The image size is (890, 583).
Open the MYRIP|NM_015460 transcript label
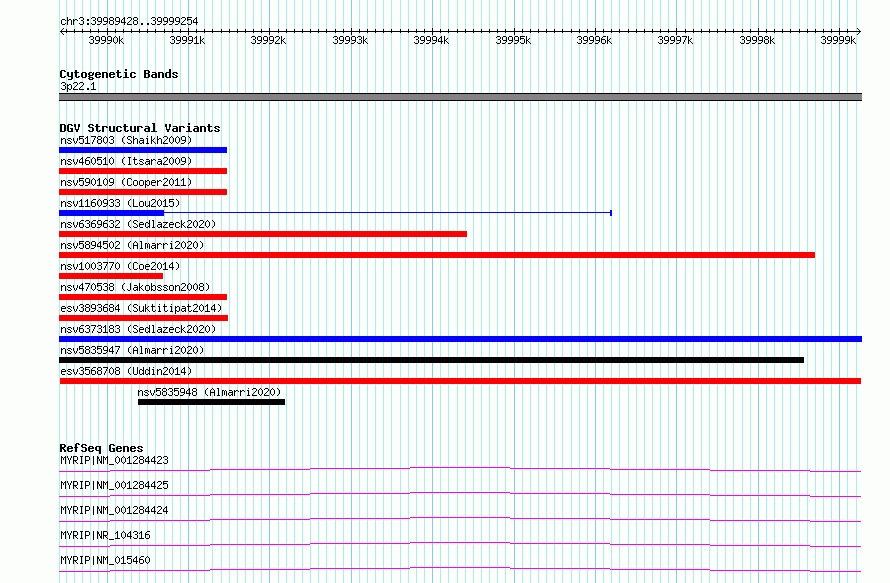click(105, 560)
